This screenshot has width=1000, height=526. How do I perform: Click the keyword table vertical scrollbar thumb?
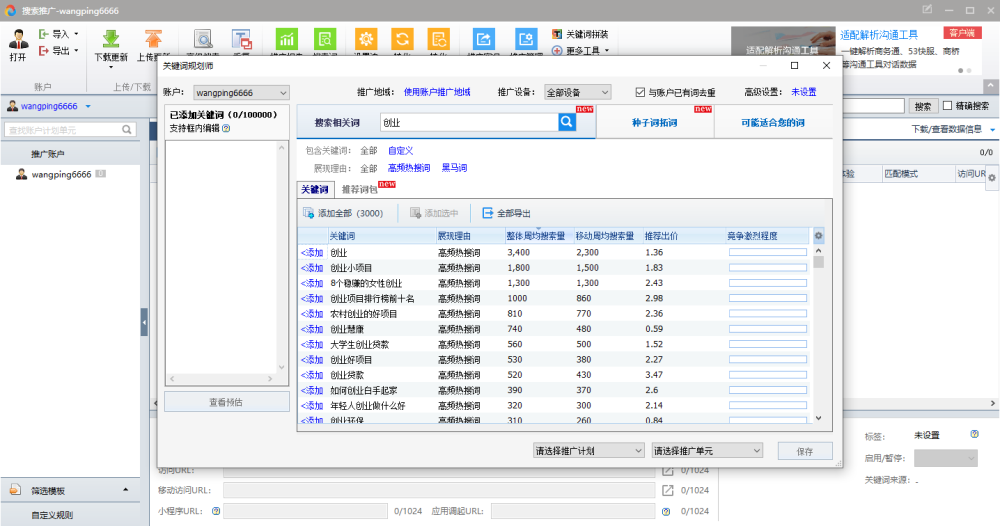pyautogui.click(x=818, y=262)
